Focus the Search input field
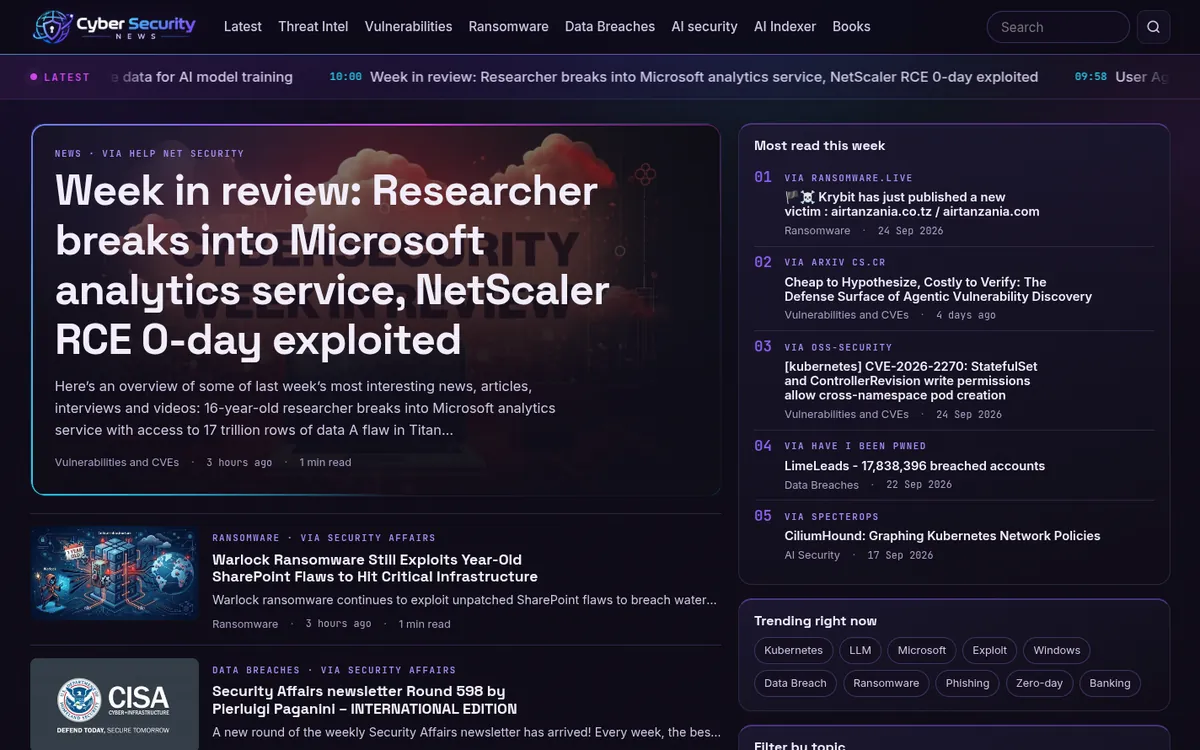 tap(1058, 27)
